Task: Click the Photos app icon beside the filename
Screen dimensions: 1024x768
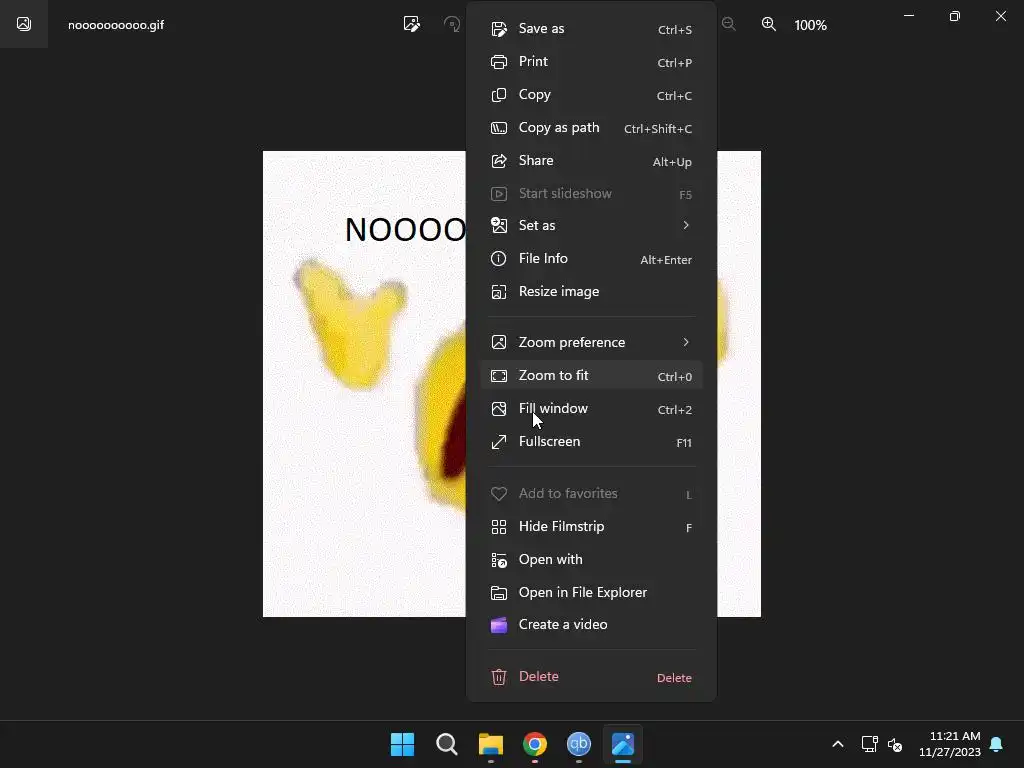Action: point(24,24)
